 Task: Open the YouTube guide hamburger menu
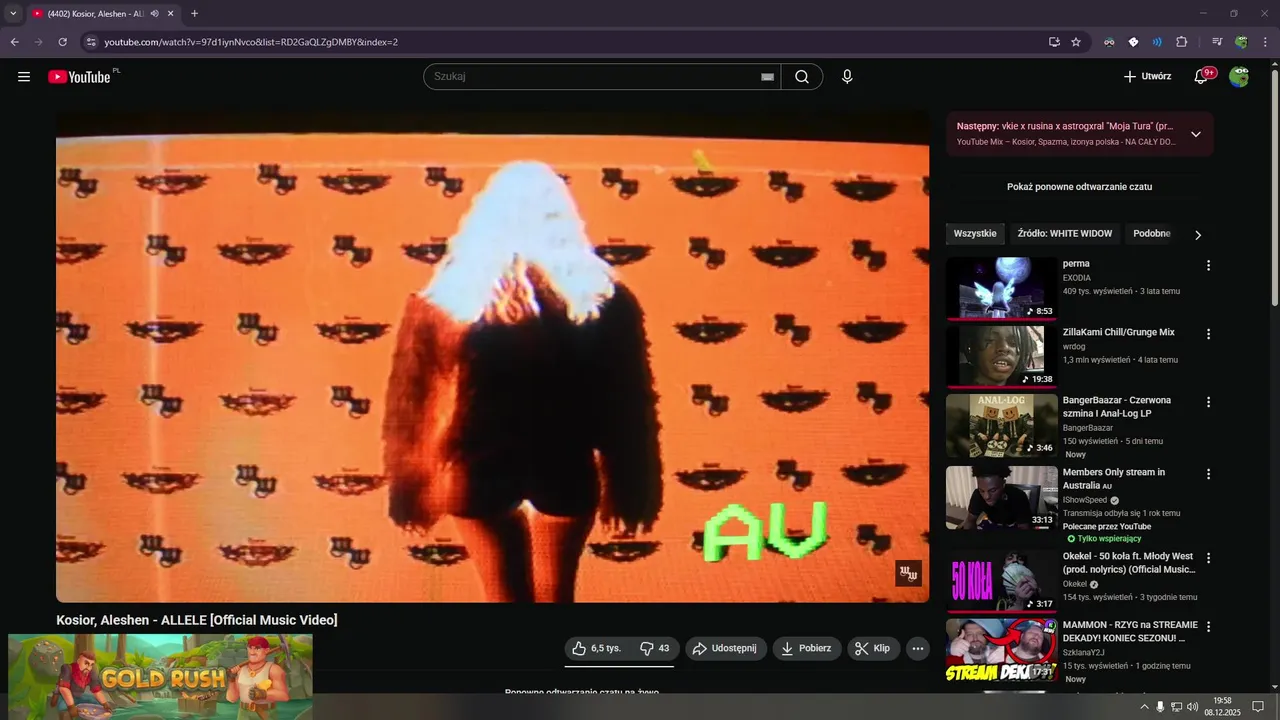point(24,76)
